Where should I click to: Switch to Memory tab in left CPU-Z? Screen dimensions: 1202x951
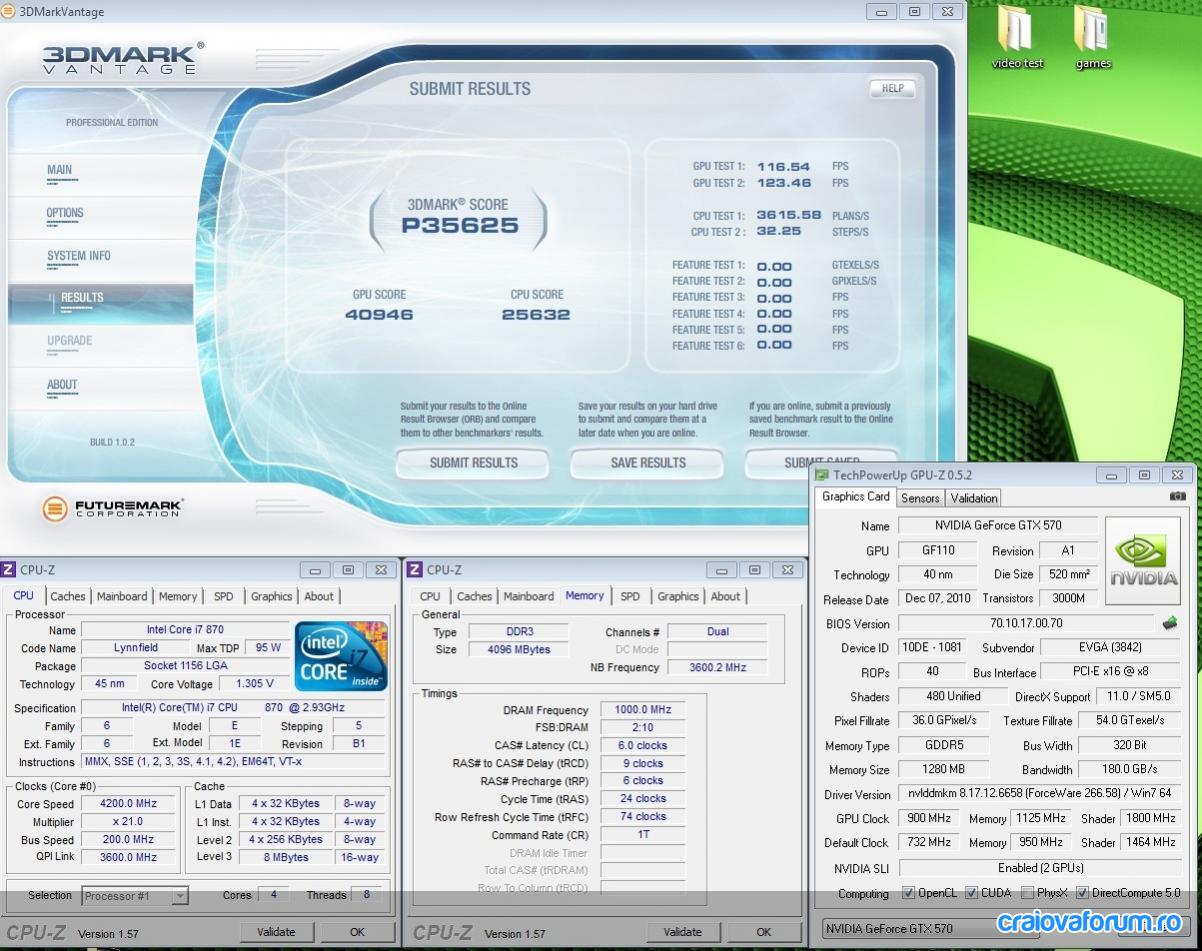[x=178, y=596]
